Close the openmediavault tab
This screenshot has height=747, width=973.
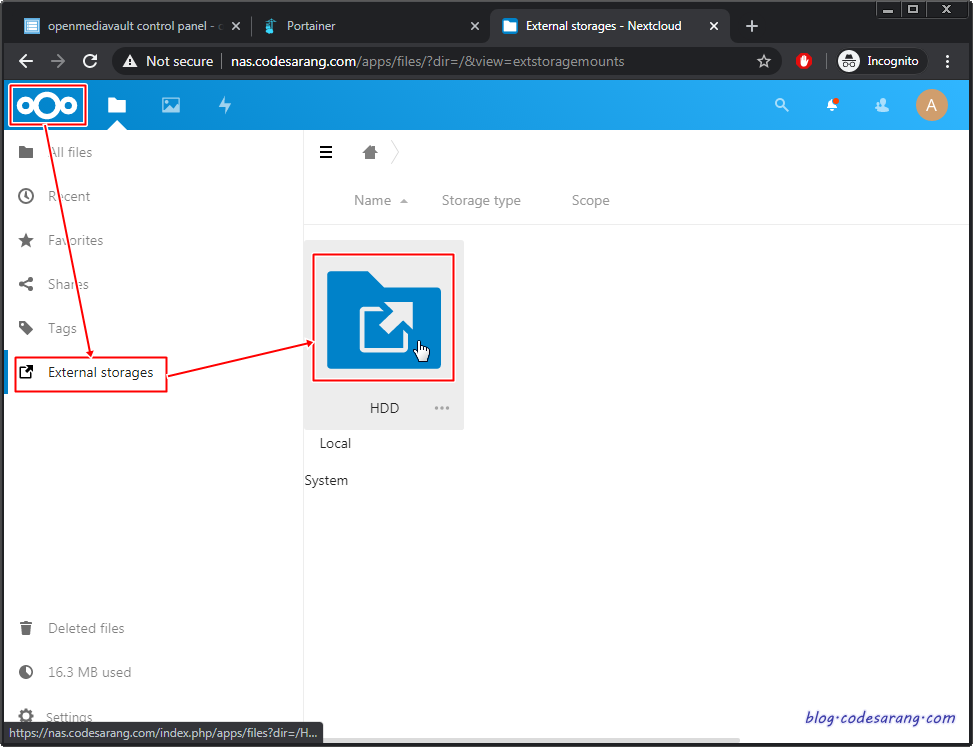[x=236, y=26]
